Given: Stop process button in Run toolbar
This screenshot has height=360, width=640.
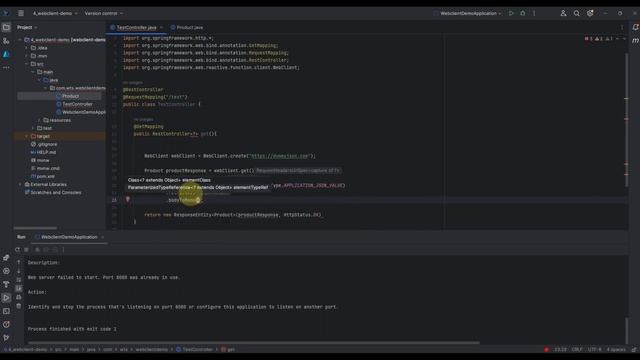Looking at the screenshot, I should coord(27,249).
